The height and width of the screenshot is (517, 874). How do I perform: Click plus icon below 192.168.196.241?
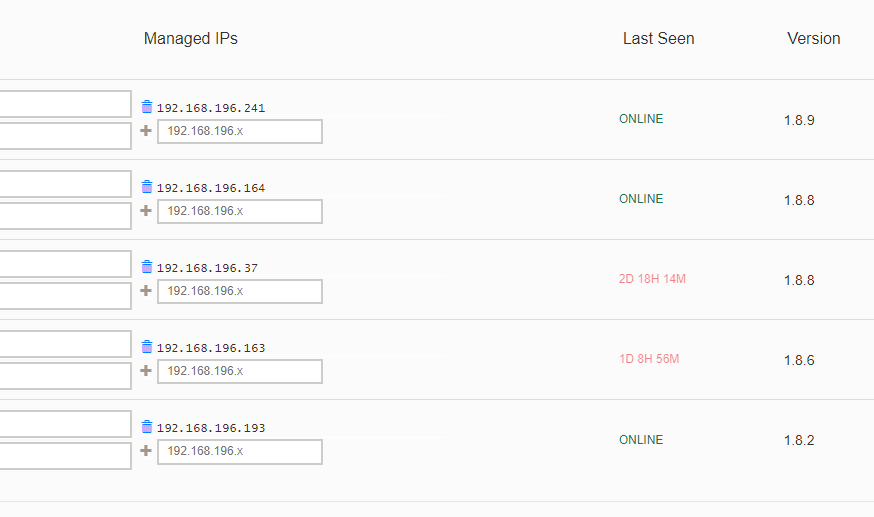click(x=146, y=131)
